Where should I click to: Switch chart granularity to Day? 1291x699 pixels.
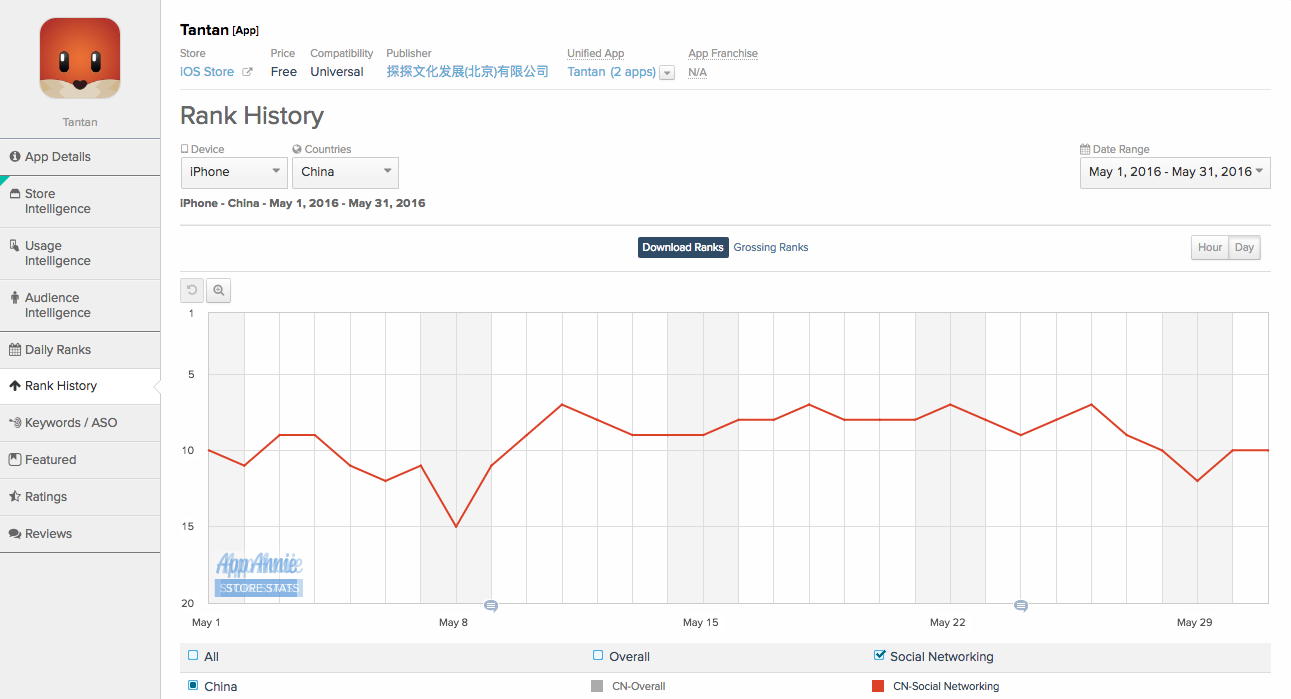pos(1245,247)
